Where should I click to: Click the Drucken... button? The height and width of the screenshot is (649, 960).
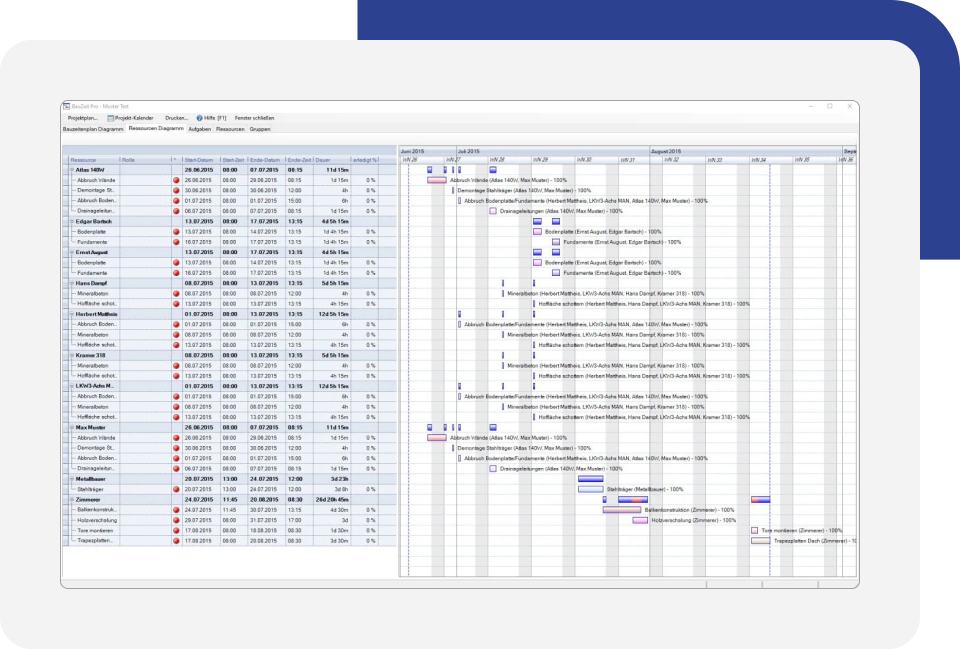coord(176,118)
